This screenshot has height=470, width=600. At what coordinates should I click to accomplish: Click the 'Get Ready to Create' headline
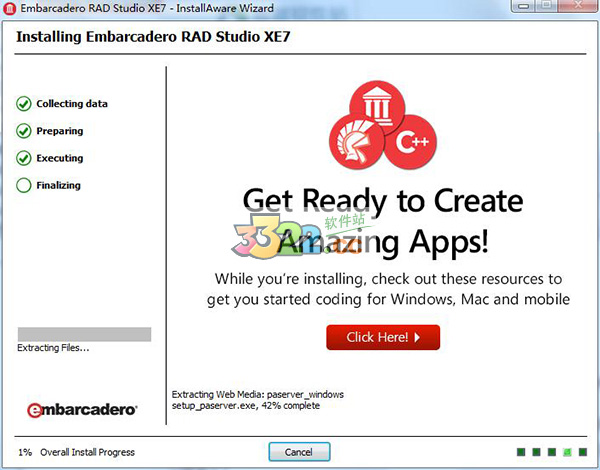click(x=383, y=202)
